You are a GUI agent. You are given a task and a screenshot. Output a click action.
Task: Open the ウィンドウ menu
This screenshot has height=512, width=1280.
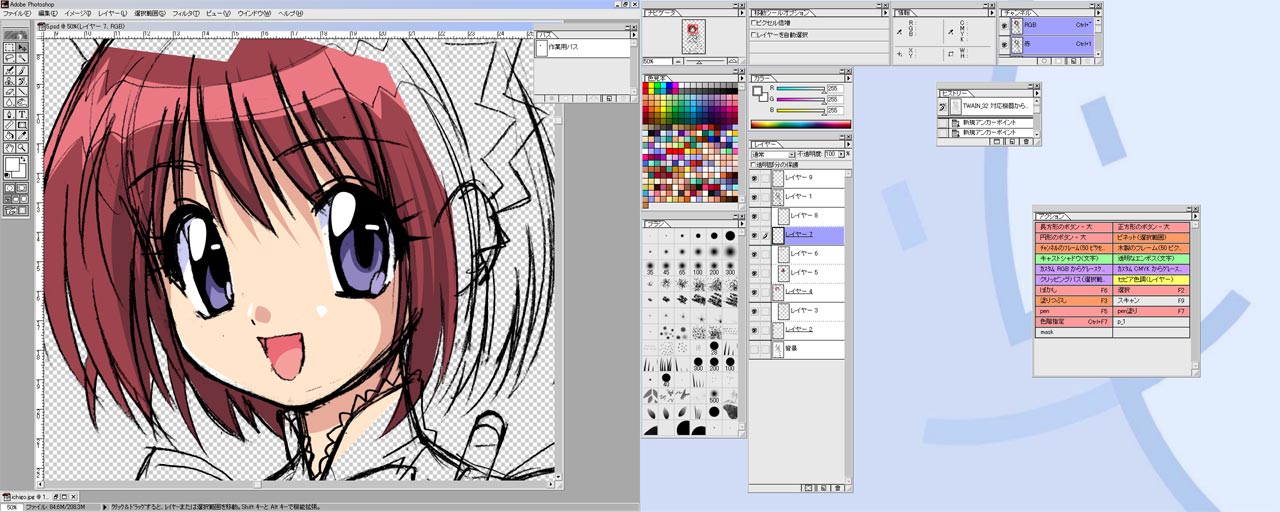click(254, 14)
